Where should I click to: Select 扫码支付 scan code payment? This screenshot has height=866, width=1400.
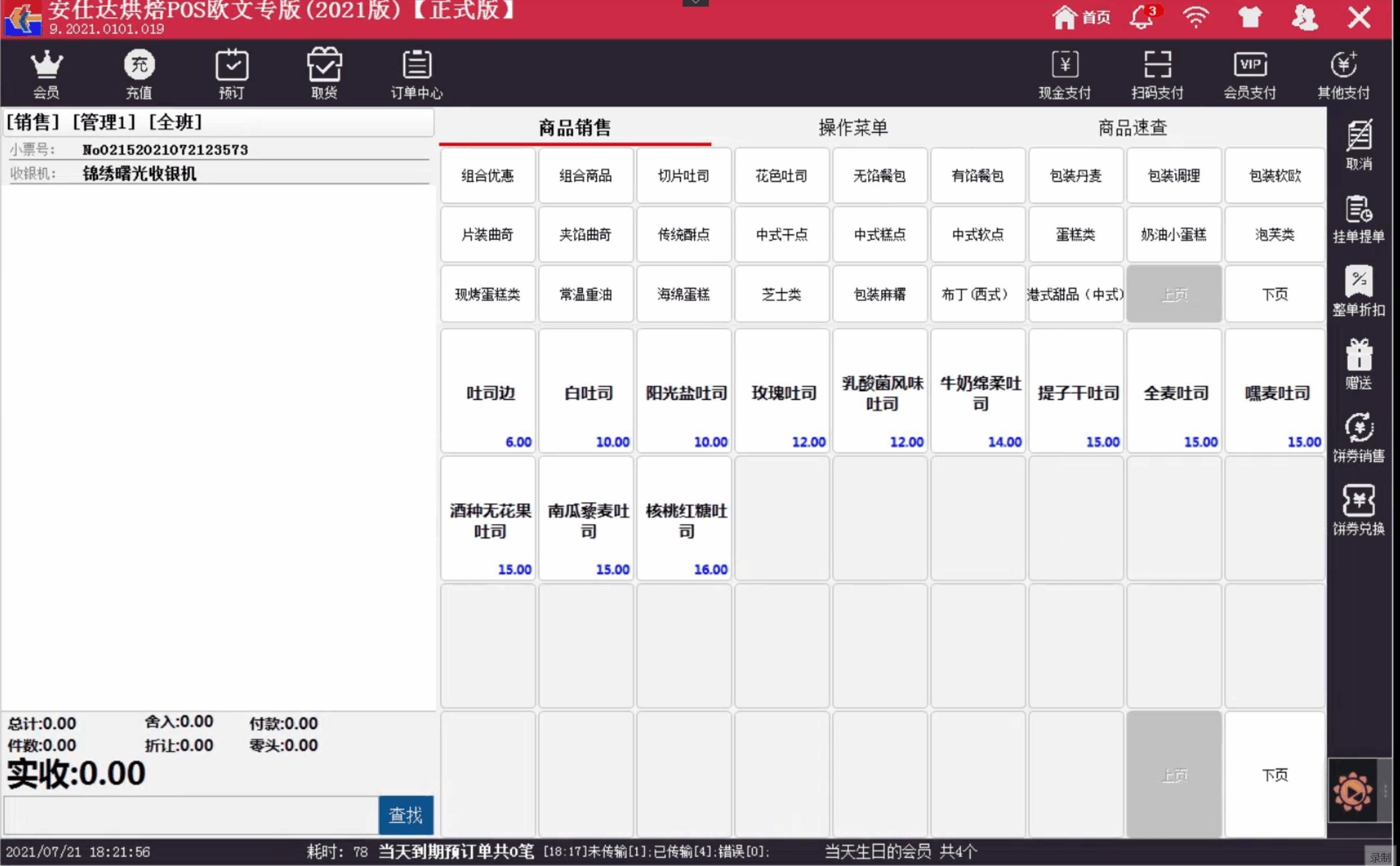(1157, 73)
